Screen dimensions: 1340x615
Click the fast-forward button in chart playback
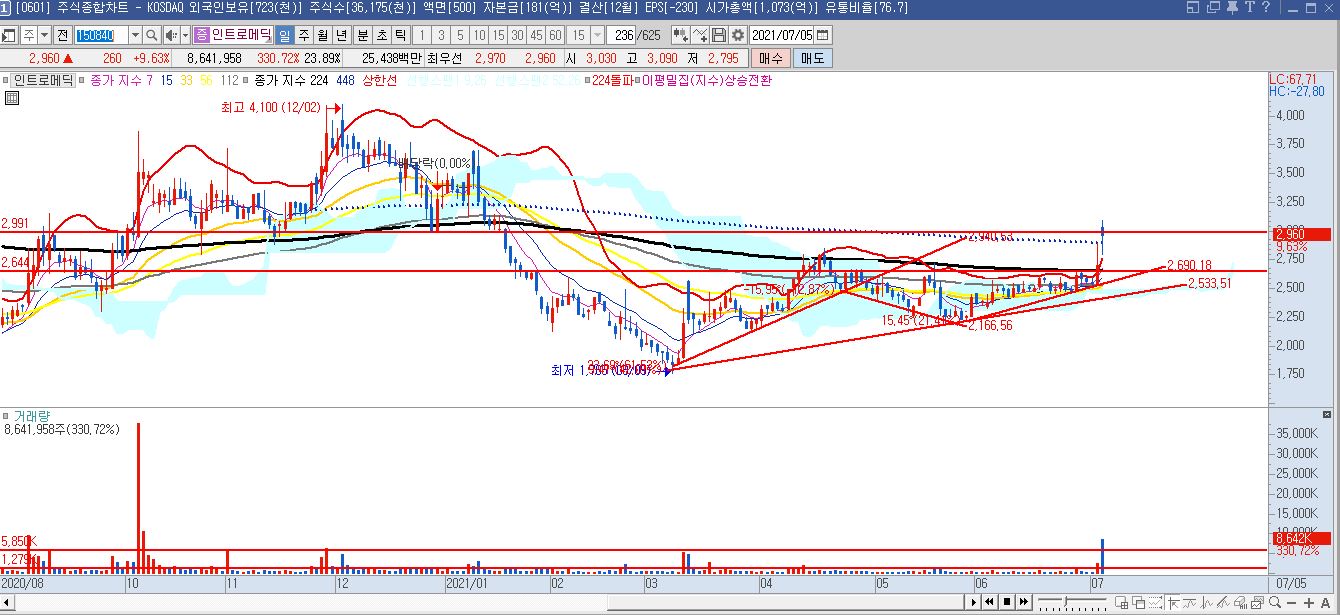[1024, 602]
